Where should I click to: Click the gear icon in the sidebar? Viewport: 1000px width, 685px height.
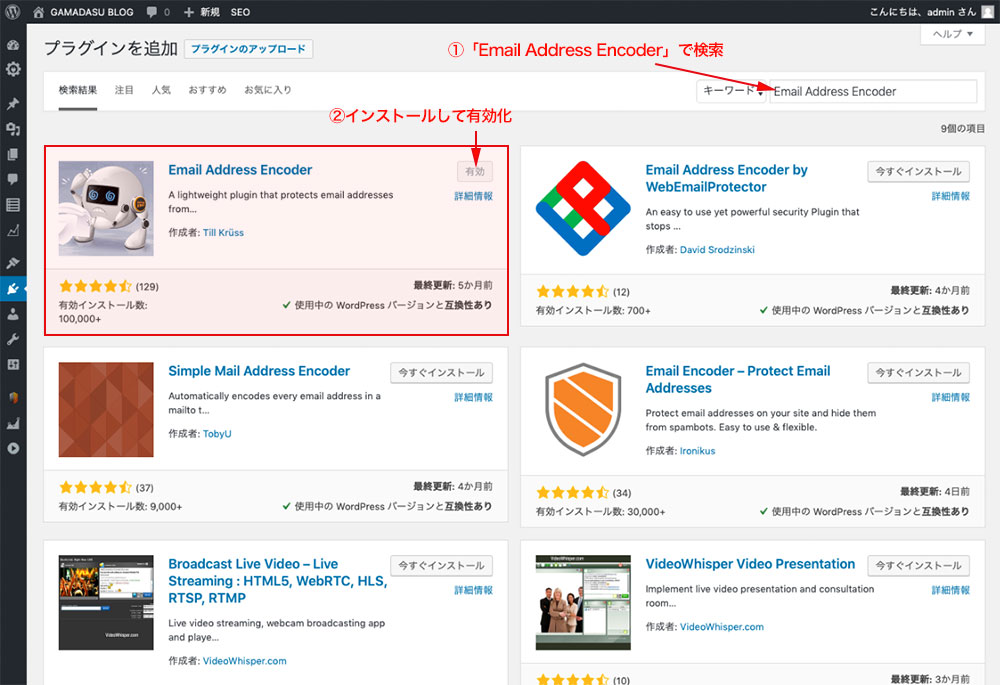coord(13,69)
